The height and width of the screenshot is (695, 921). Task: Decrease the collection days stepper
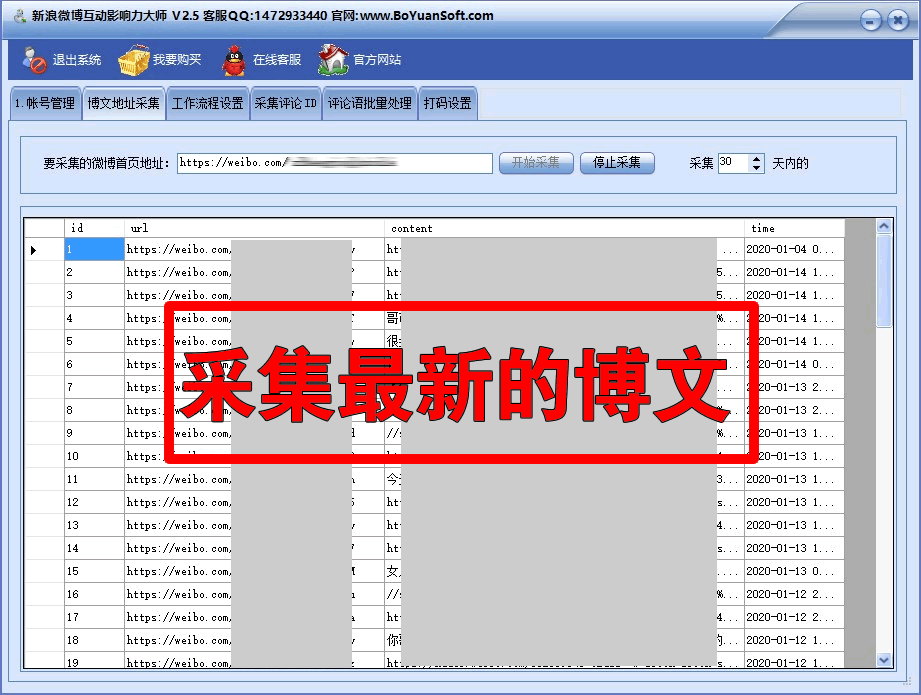click(x=757, y=167)
